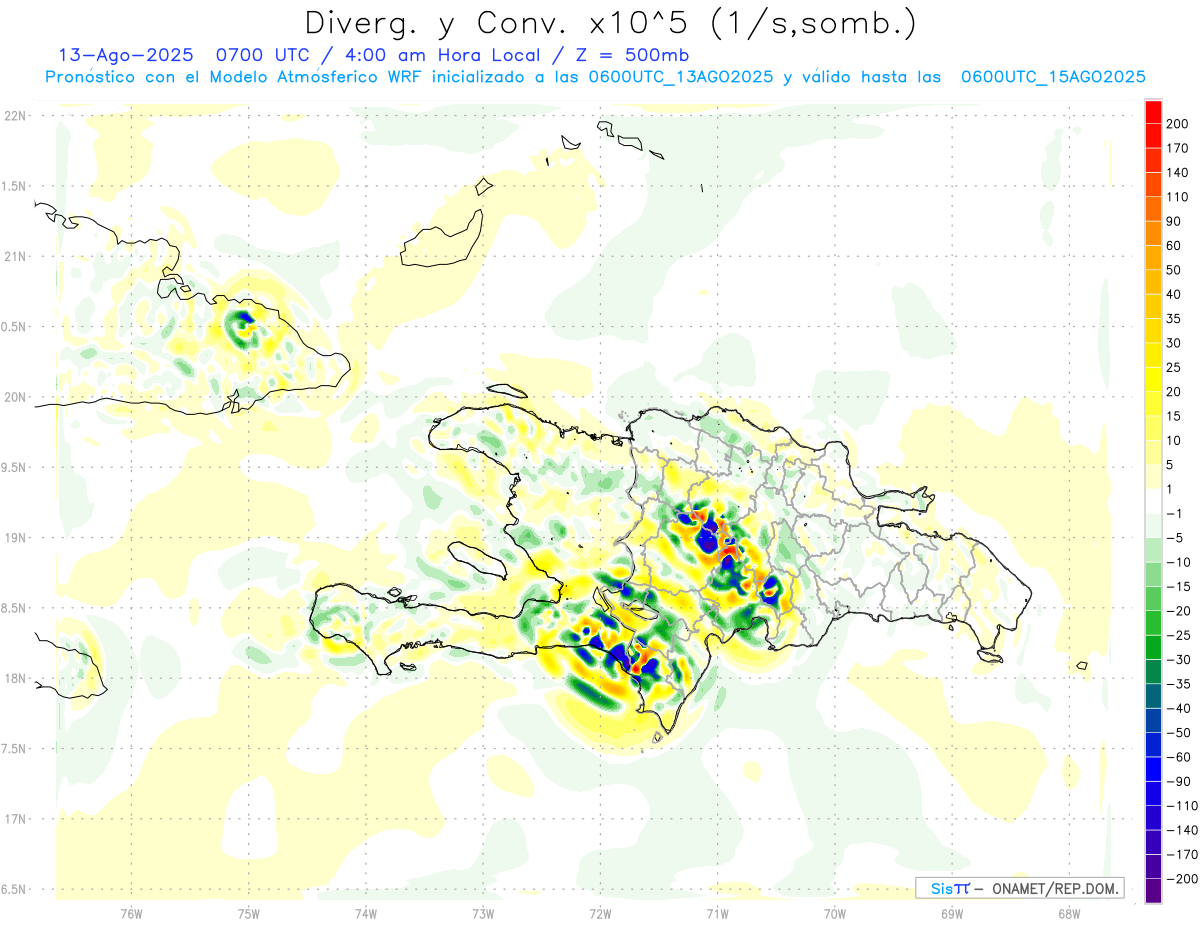Click the '75W' longitude label
This screenshot has height=927, width=1200.
click(248, 913)
